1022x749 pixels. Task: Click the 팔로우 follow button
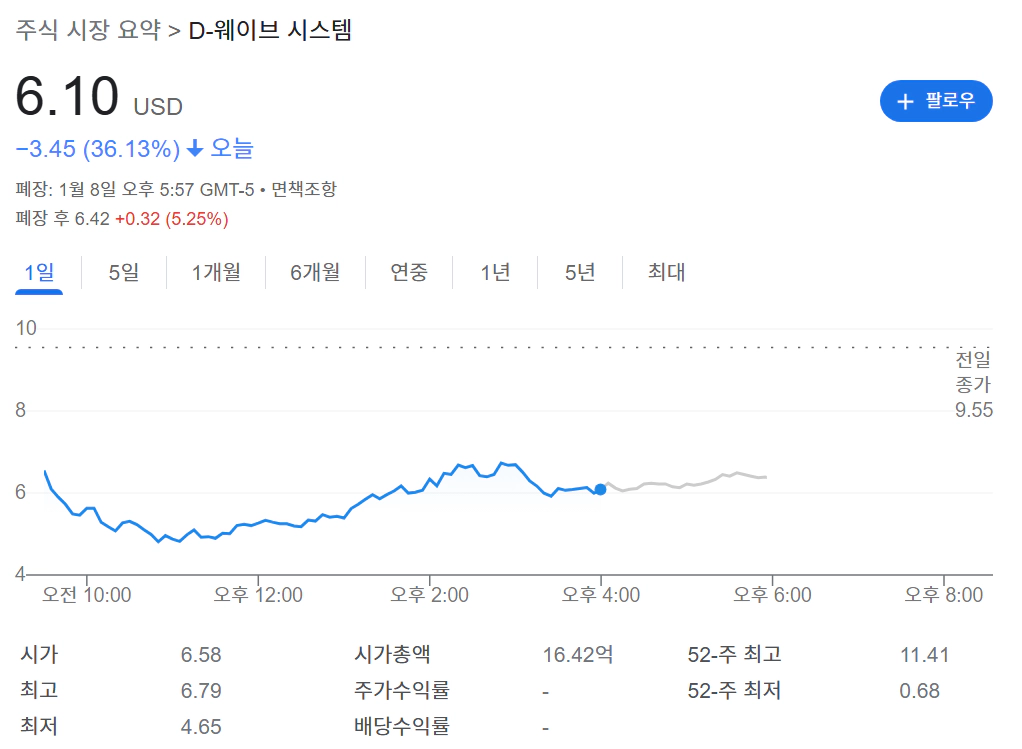coord(935,101)
